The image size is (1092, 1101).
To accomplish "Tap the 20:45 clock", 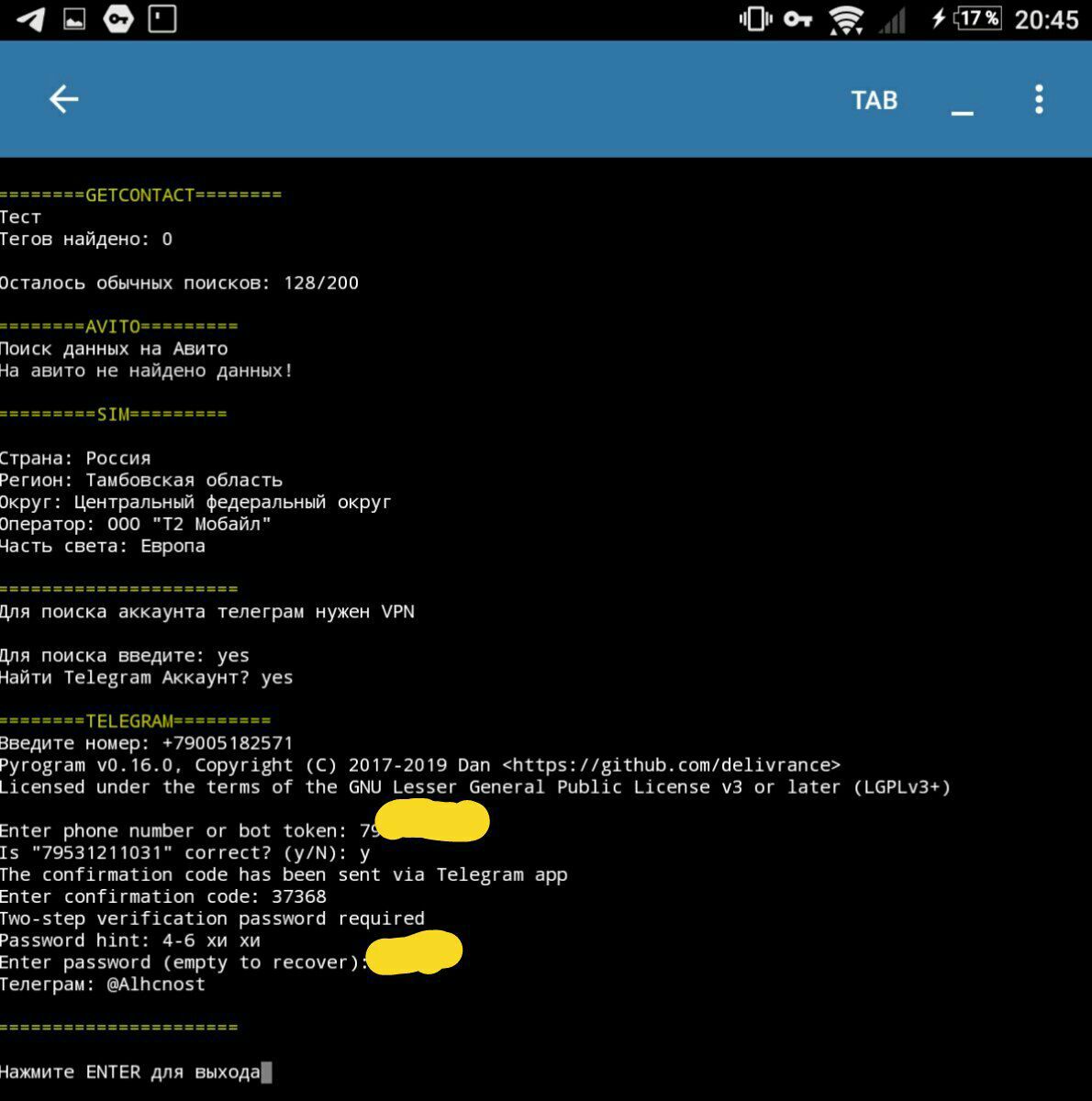I will pyautogui.click(x=1046, y=19).
